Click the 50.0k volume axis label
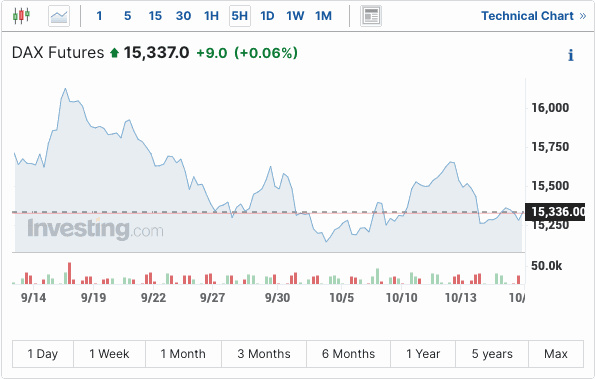595x379 pixels. click(x=546, y=266)
